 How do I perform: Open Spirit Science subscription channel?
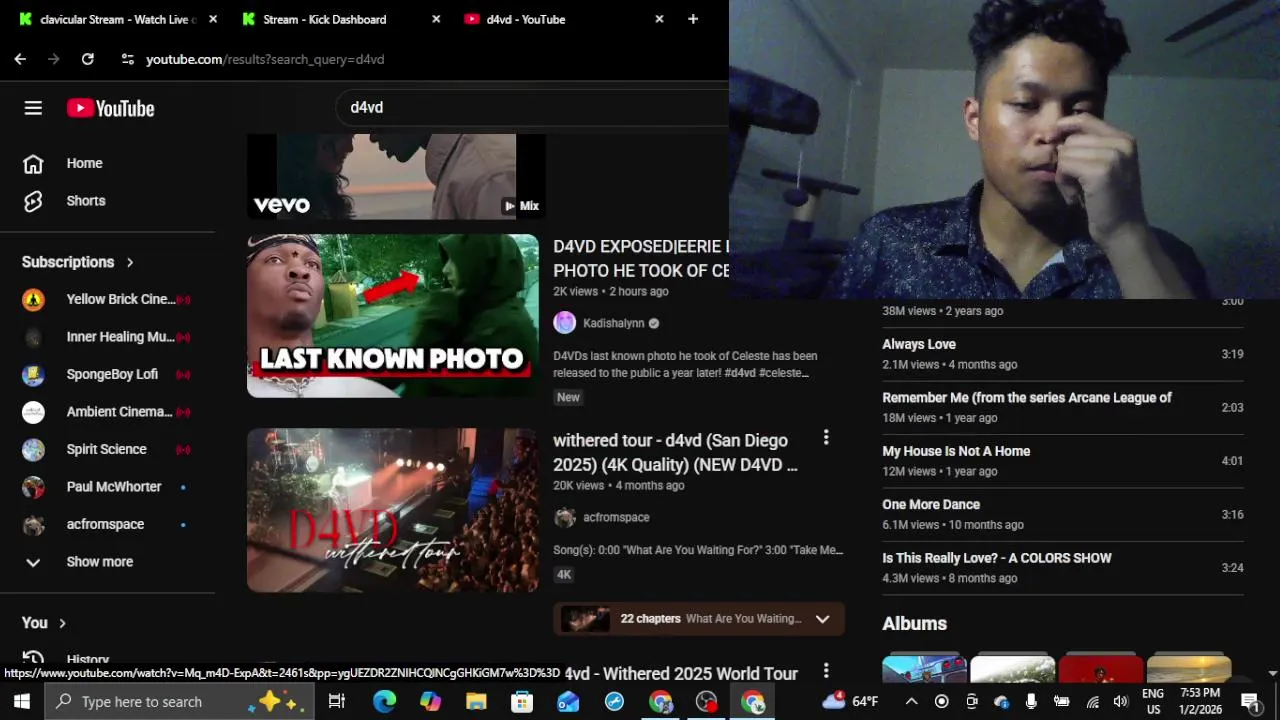(108, 449)
